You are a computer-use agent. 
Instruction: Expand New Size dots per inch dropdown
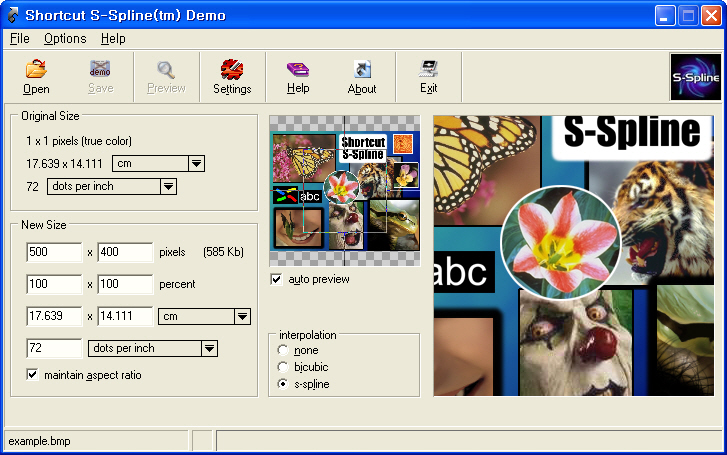[x=209, y=348]
